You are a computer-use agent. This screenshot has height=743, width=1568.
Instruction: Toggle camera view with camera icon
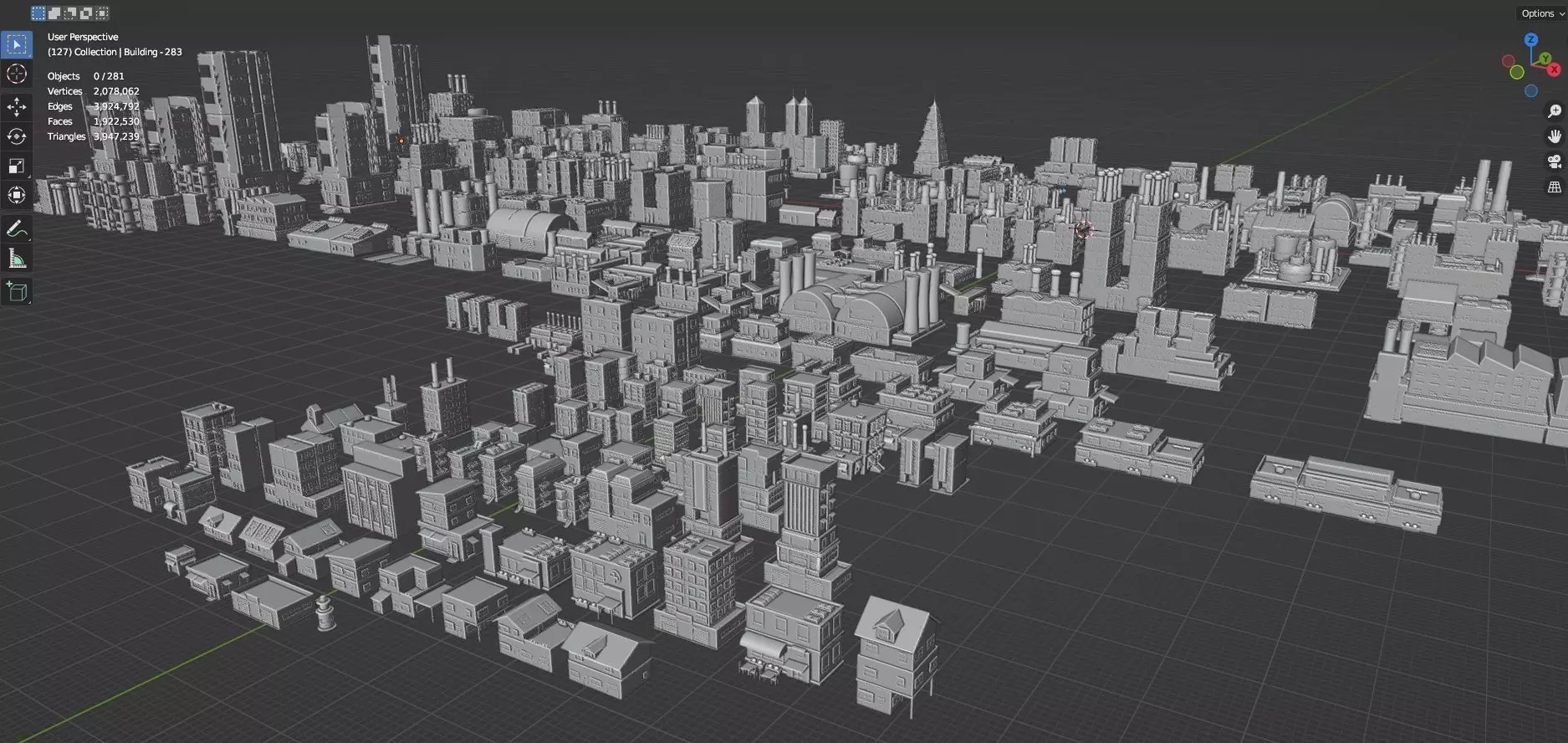pyautogui.click(x=1555, y=162)
